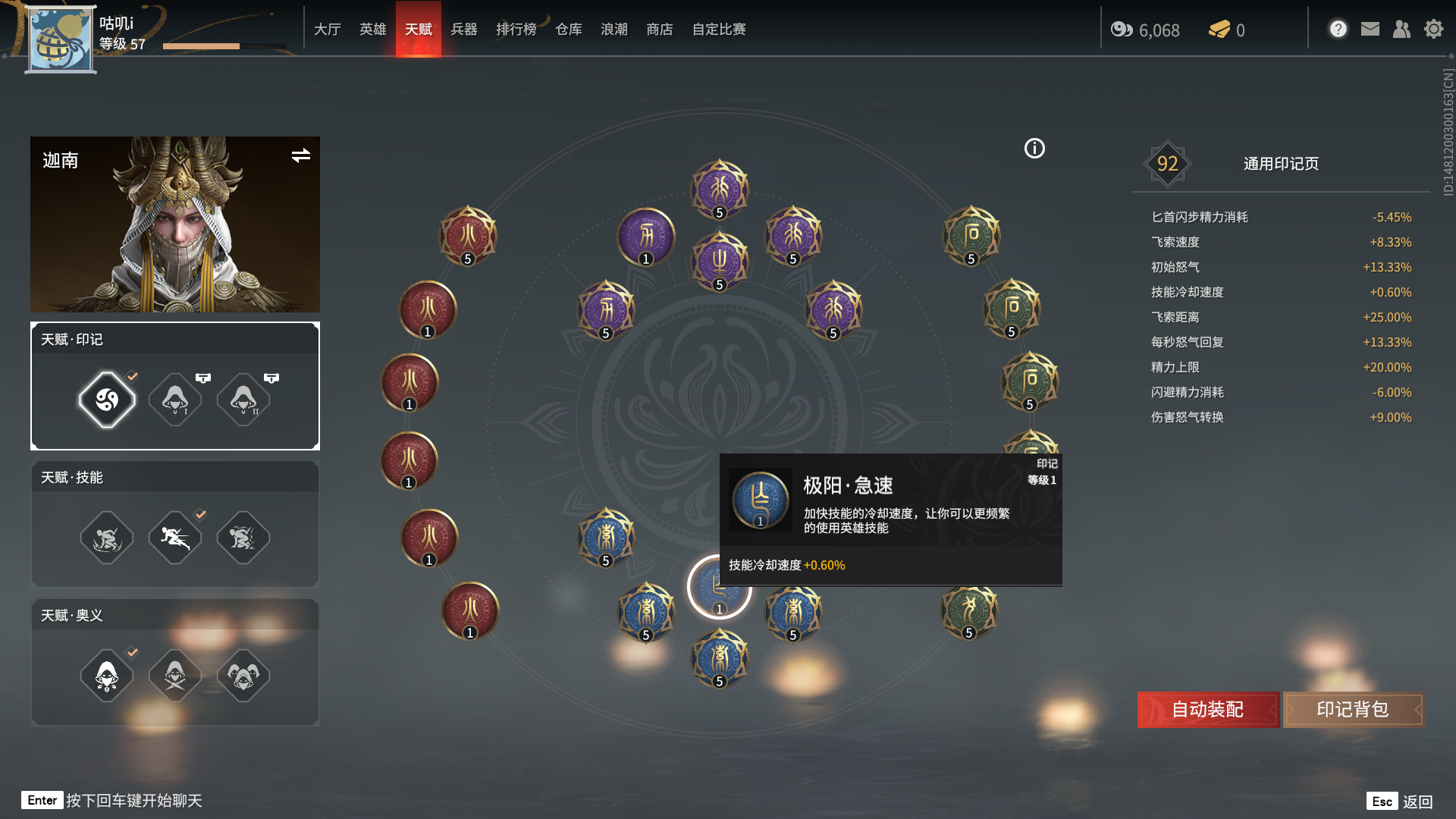Viewport: 1456px width, 819px height.
Task: Select the first 天赋·印记 swirl talent page
Action: 107,400
